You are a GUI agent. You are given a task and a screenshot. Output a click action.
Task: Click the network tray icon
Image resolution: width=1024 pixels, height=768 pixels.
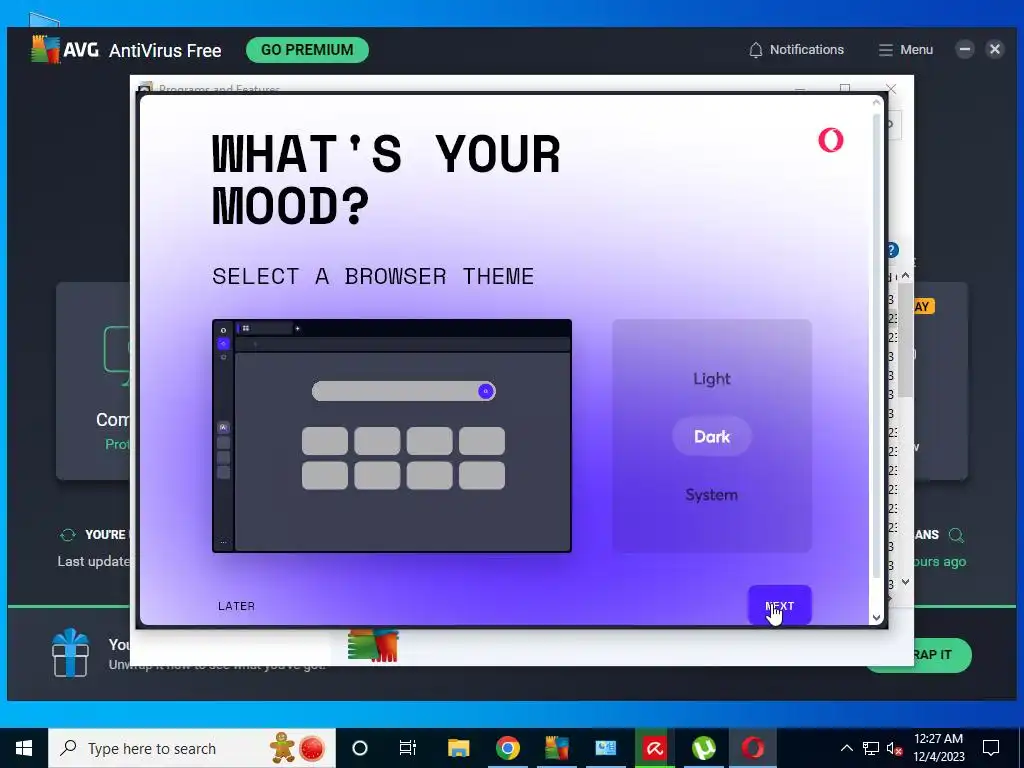tap(871, 748)
